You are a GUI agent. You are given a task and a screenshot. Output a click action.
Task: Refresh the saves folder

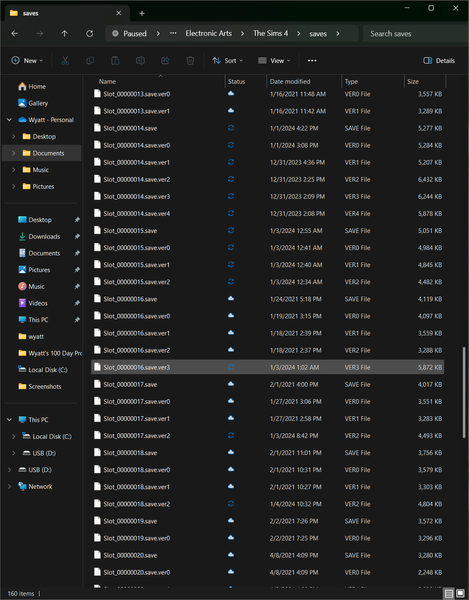point(90,34)
